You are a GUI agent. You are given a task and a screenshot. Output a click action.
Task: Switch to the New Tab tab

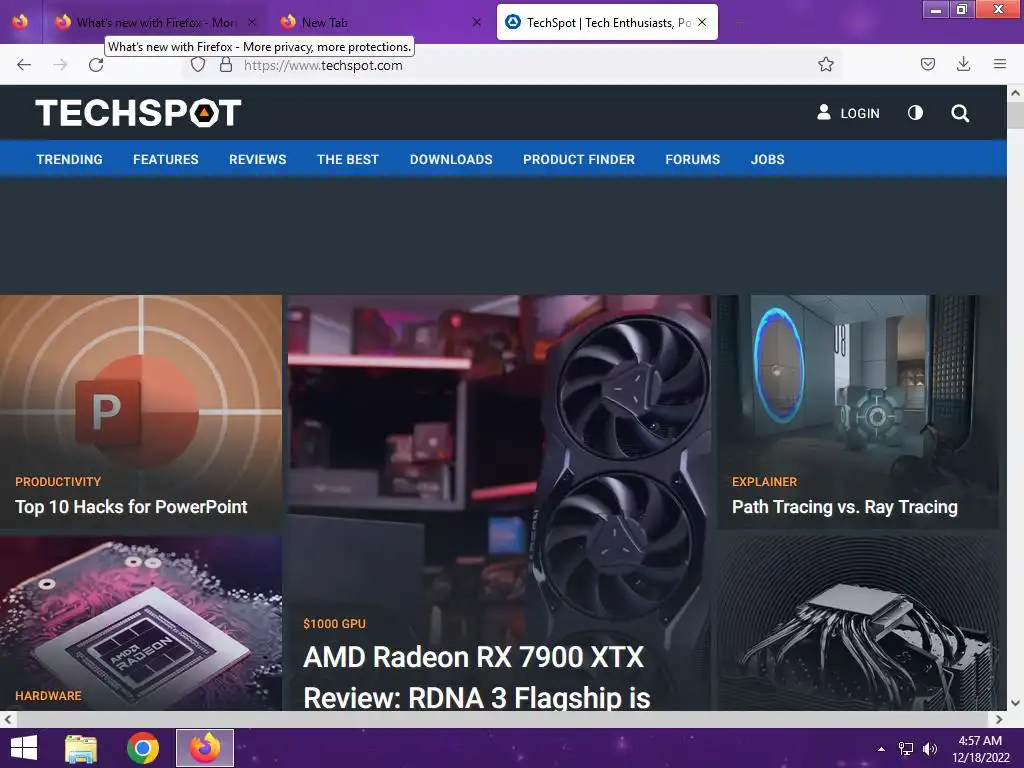[x=379, y=22]
